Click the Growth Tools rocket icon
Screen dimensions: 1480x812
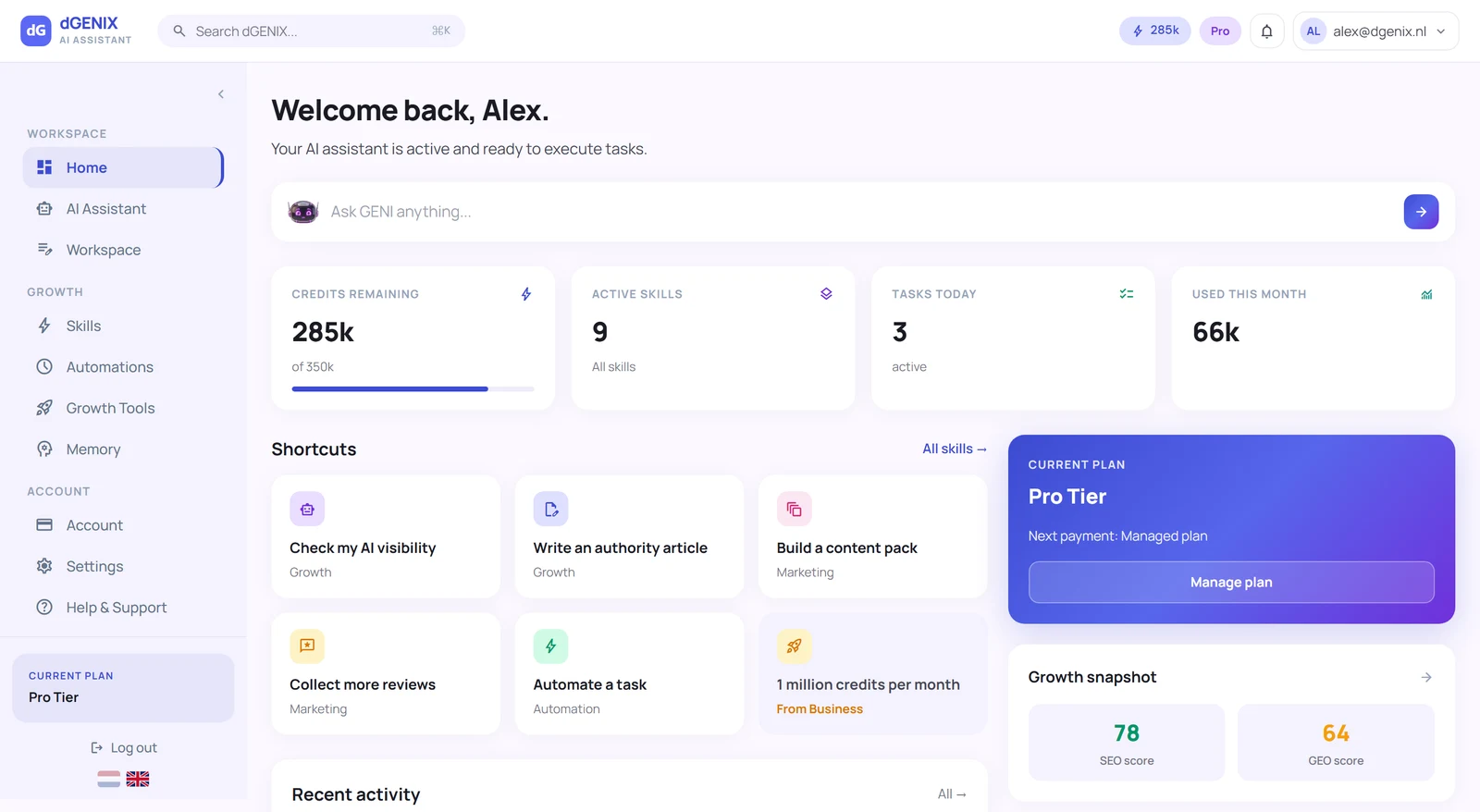(44, 408)
